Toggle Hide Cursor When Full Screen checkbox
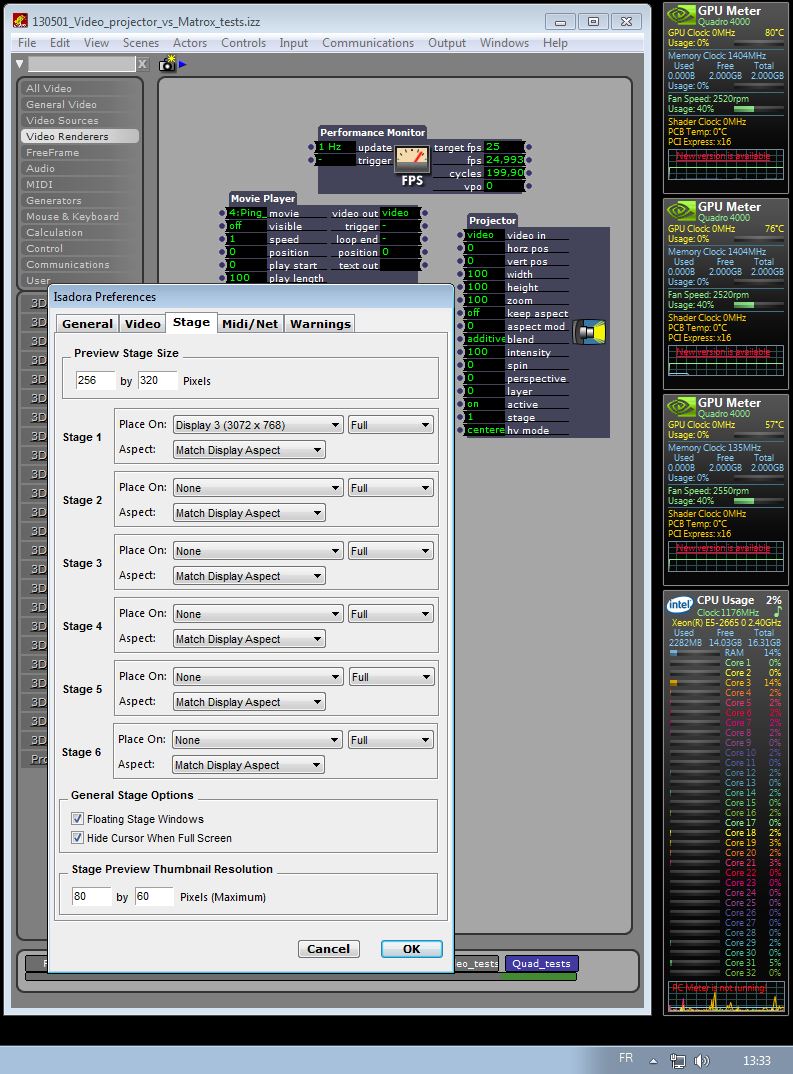Viewport: 793px width, 1074px height. [77, 838]
